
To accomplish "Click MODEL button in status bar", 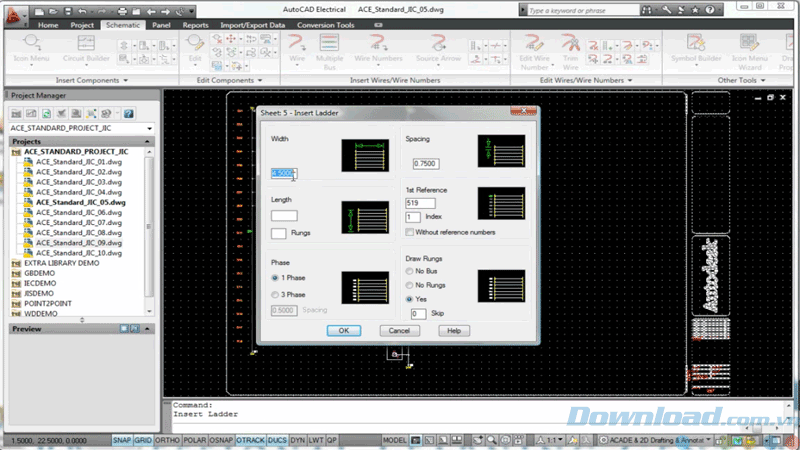I will 395,440.
